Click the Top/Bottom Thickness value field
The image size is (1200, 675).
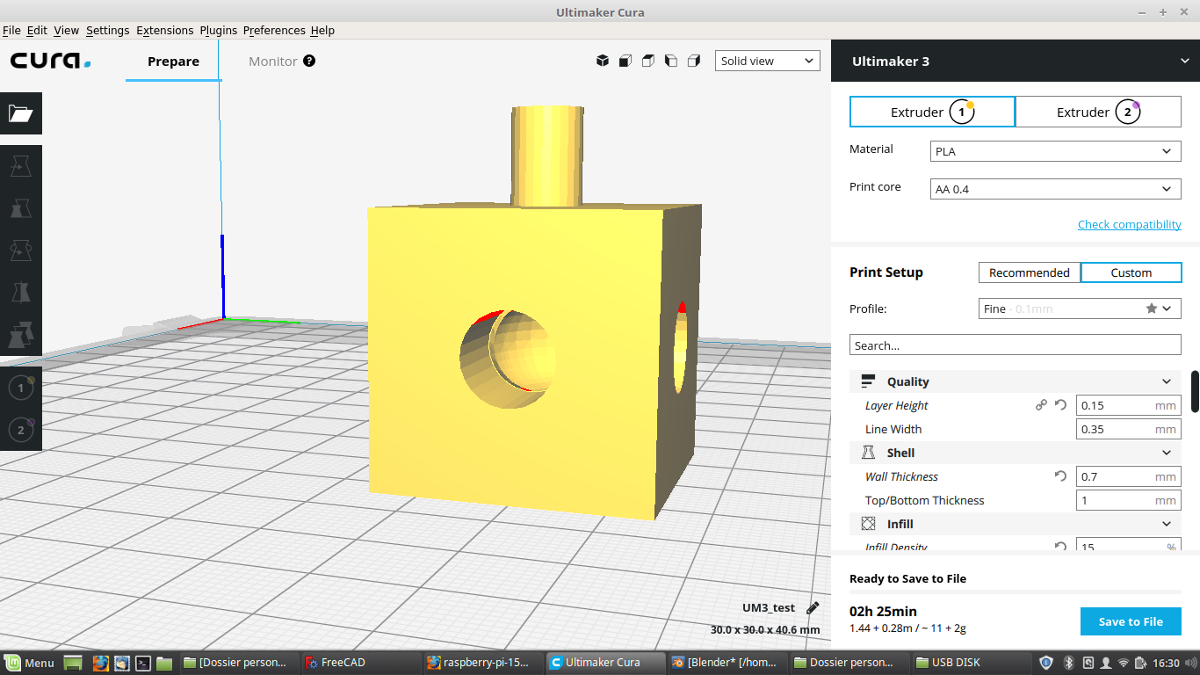[x=1128, y=500]
